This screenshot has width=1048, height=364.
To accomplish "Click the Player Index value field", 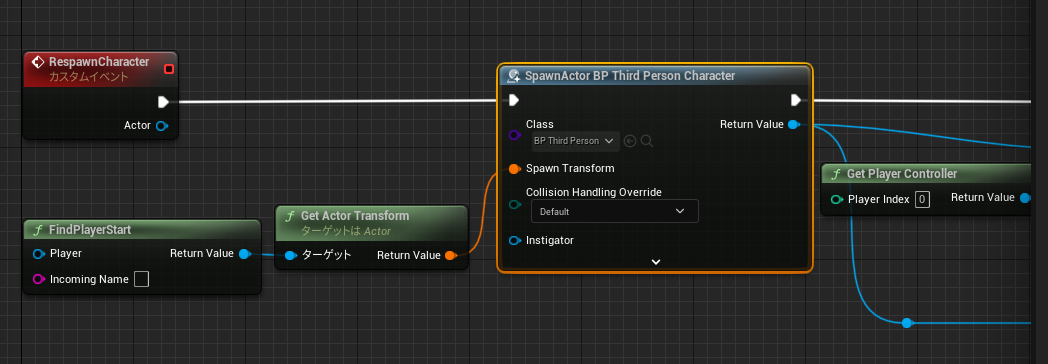I will click(x=922, y=199).
